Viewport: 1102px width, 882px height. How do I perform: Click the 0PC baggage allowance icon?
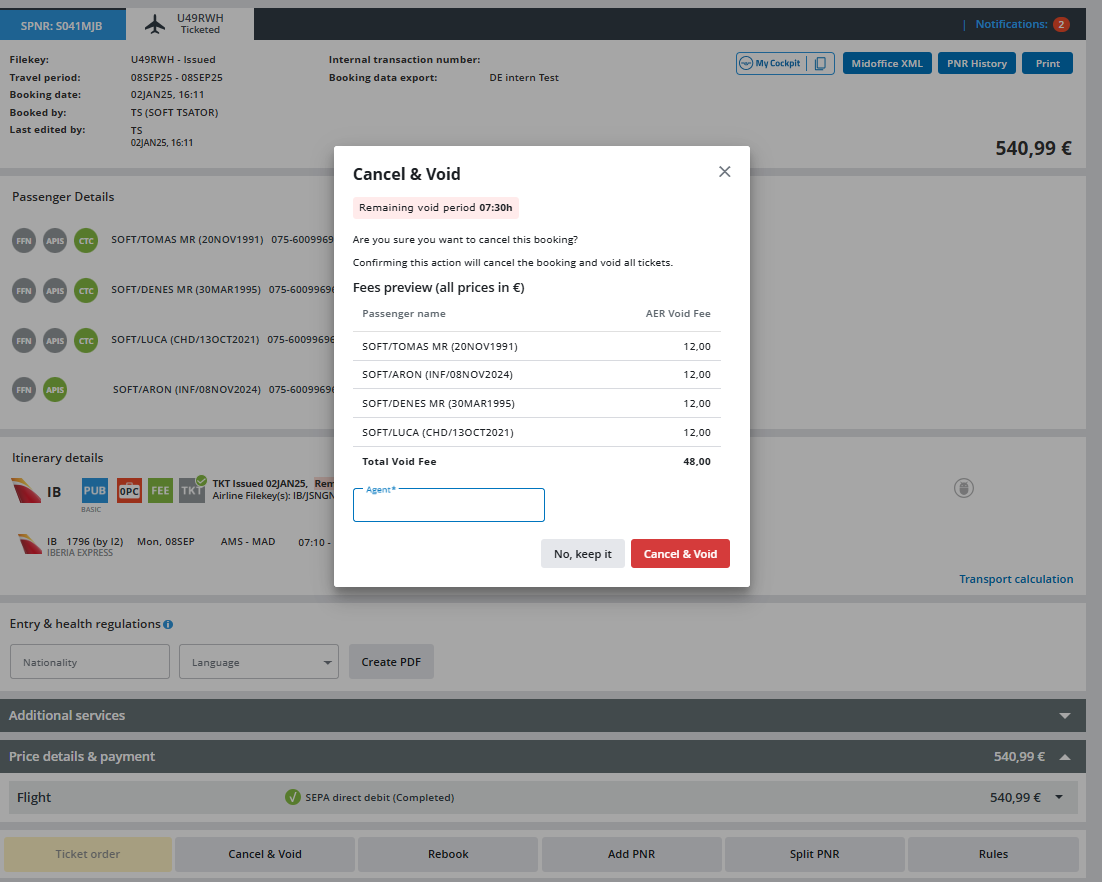click(x=129, y=490)
